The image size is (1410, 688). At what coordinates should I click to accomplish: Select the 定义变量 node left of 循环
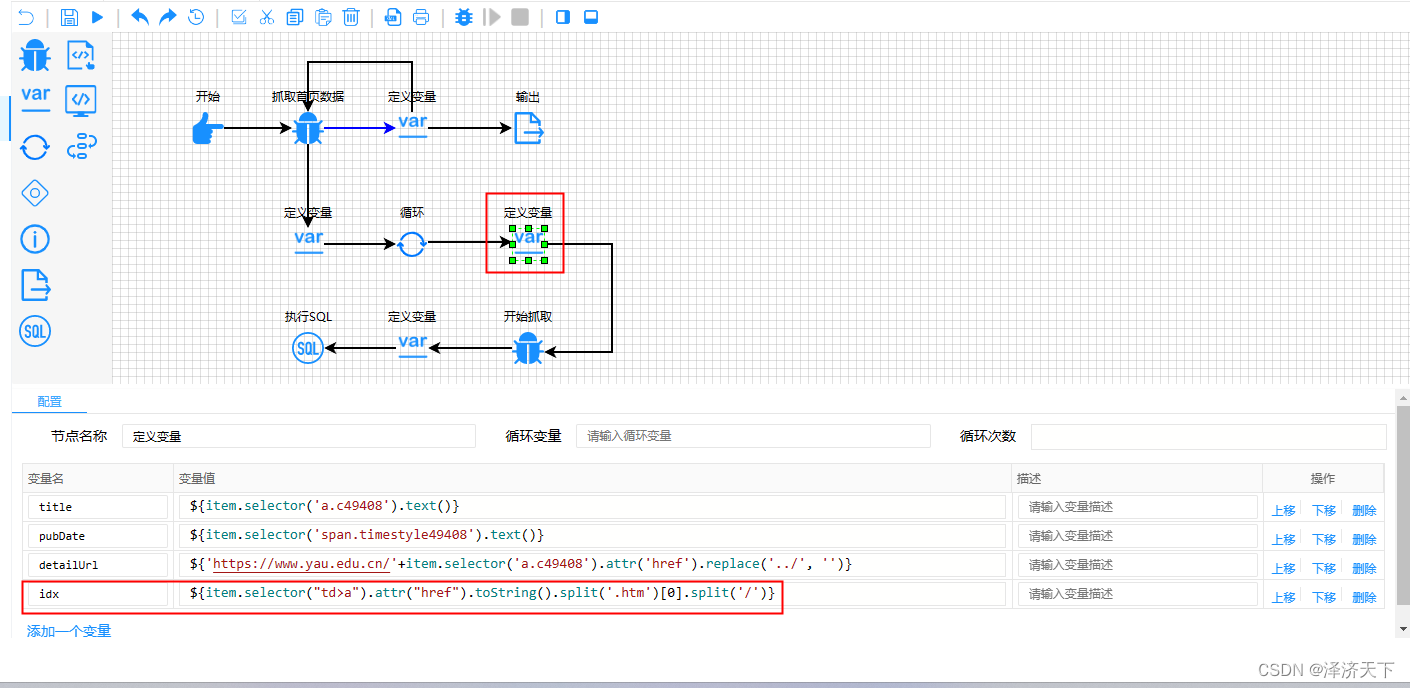[x=308, y=242]
